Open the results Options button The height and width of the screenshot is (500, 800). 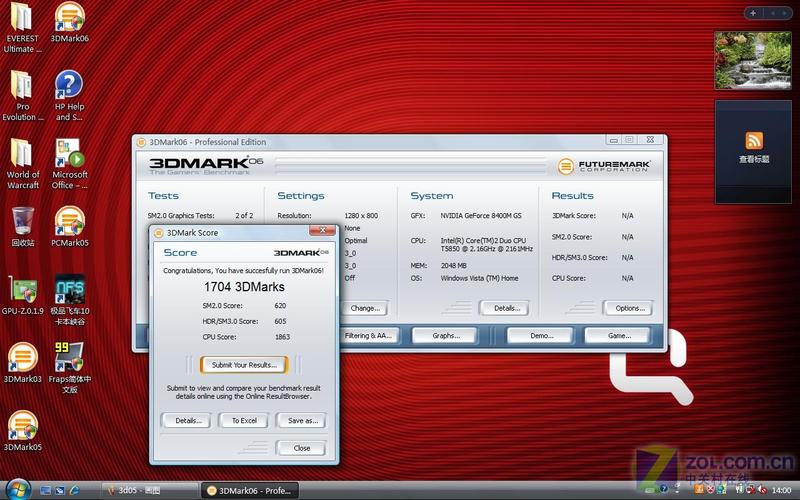click(x=628, y=308)
